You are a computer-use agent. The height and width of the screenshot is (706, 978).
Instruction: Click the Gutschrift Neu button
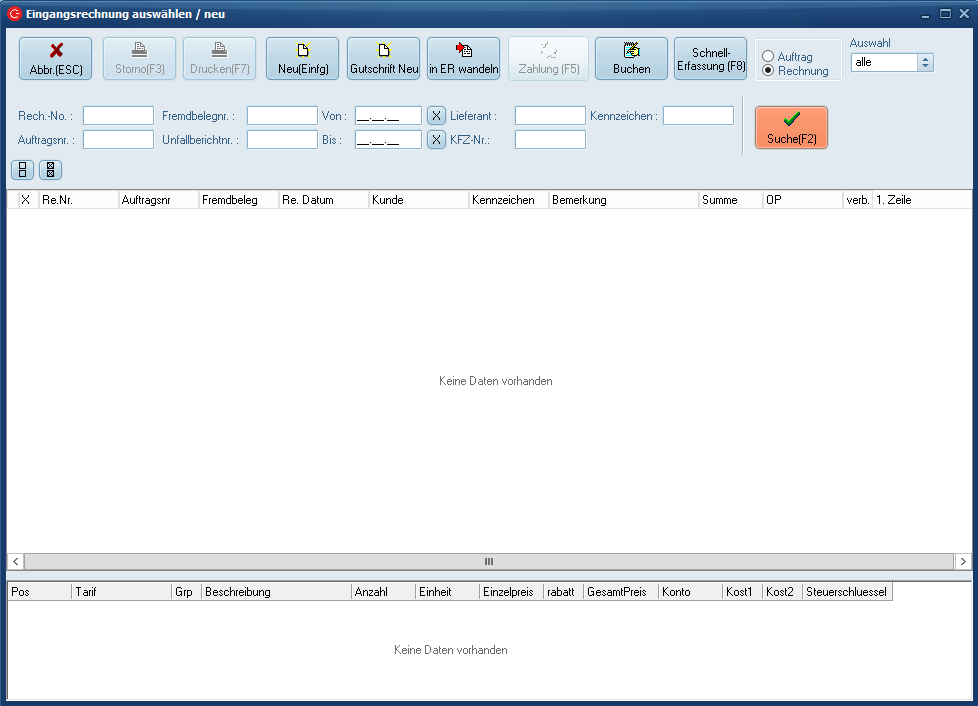383,59
